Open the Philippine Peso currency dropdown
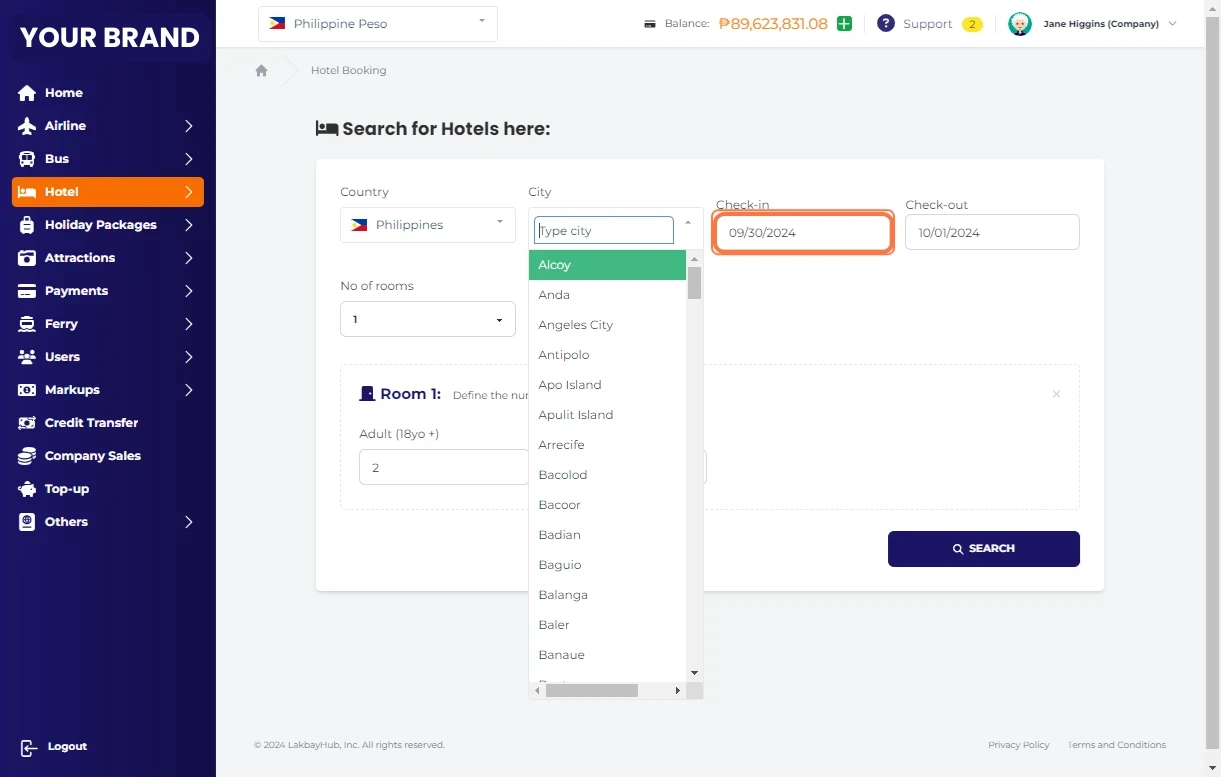The width and height of the screenshot is (1221, 777). [377, 24]
